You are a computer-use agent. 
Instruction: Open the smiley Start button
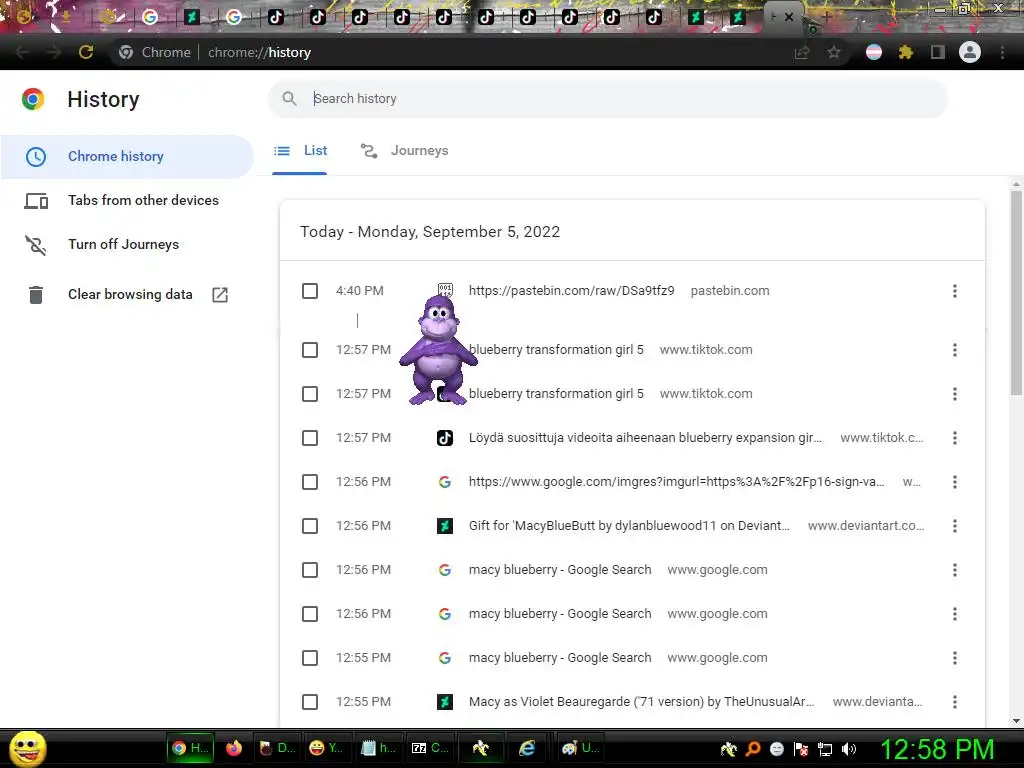27,748
